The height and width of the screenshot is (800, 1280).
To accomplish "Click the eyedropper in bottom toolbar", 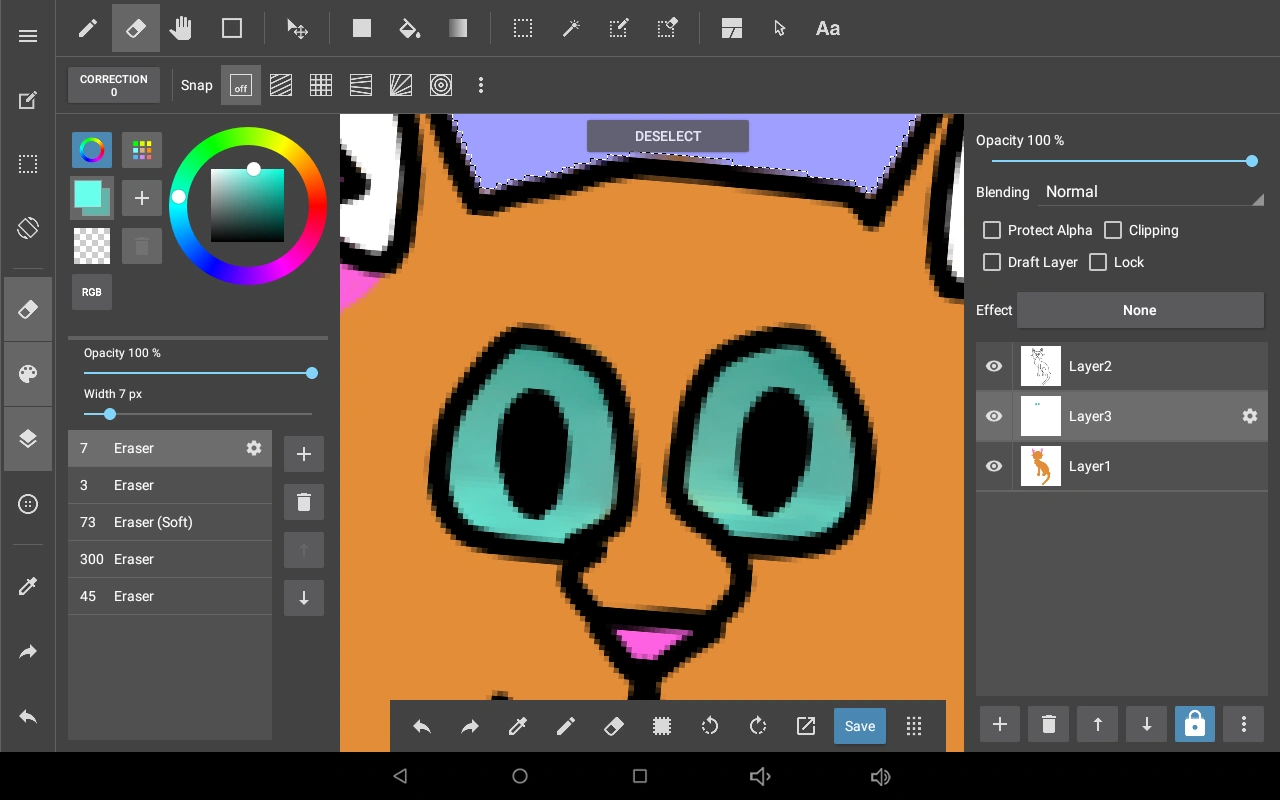I will coord(518,727).
